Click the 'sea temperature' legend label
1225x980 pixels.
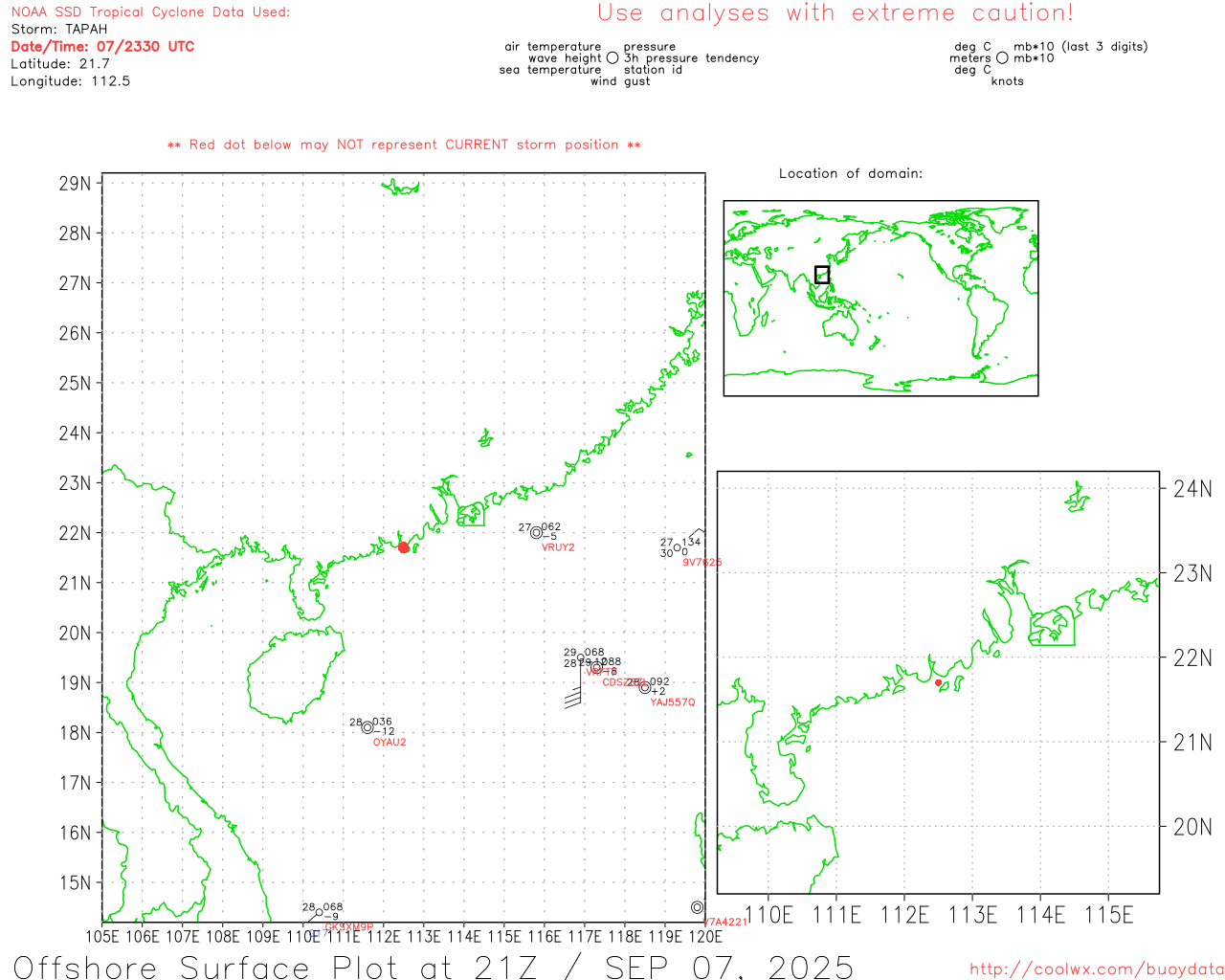(x=550, y=70)
